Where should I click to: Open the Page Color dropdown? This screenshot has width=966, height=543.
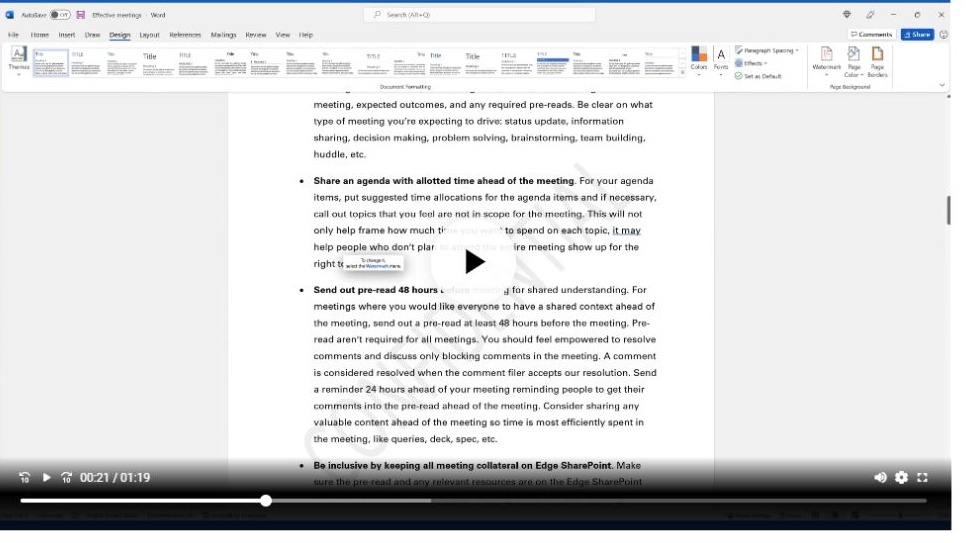(x=854, y=61)
